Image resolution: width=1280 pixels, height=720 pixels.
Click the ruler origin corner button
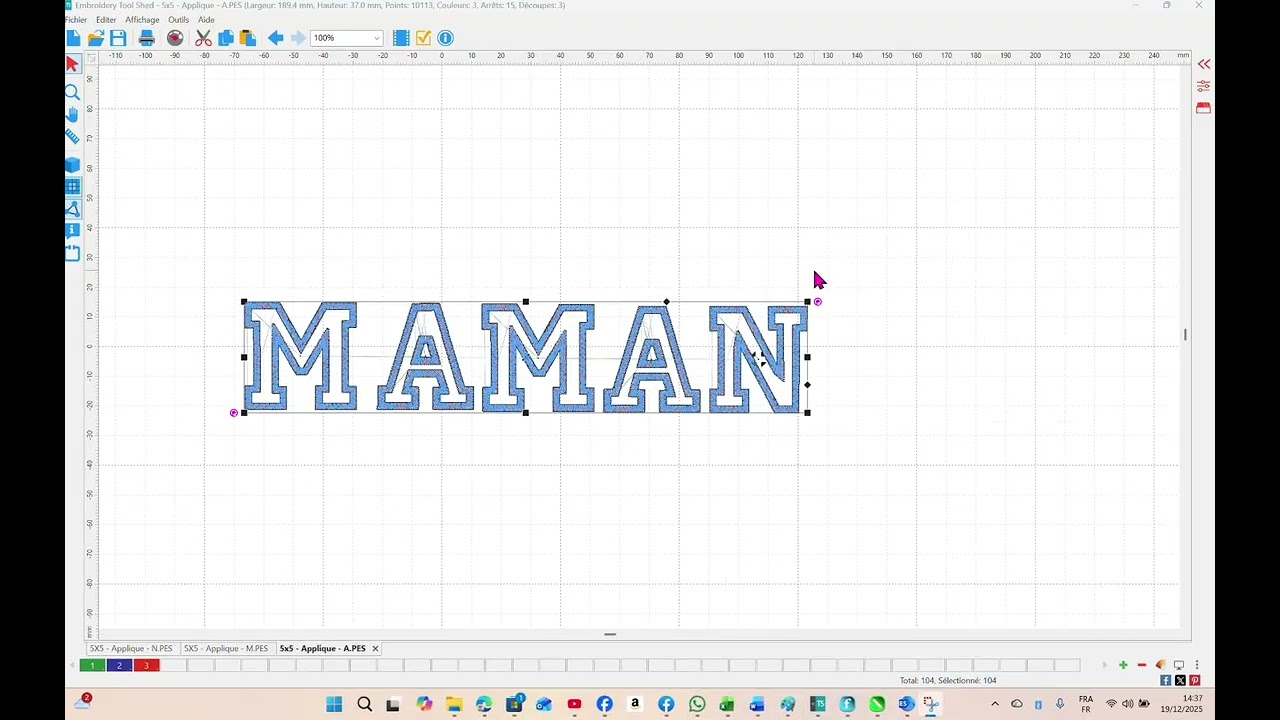tap(91, 57)
